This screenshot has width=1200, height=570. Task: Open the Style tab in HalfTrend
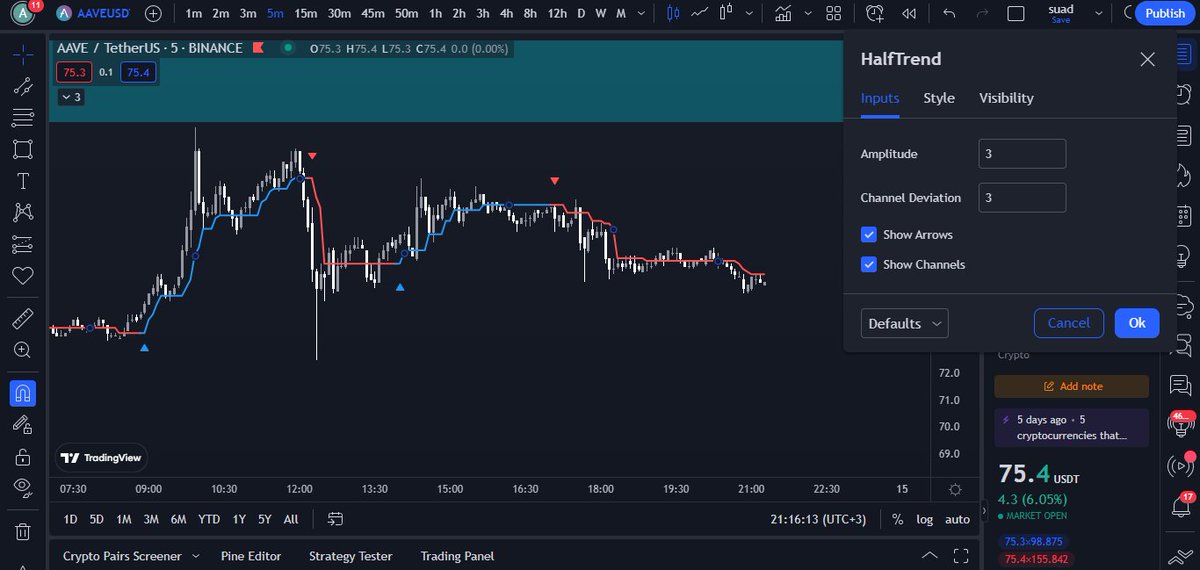coord(939,98)
